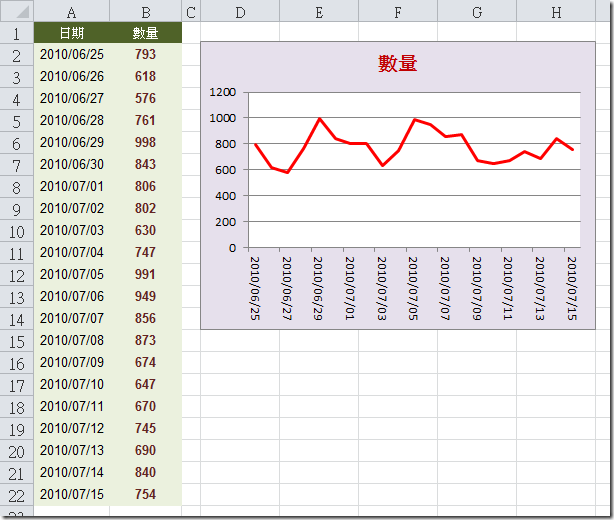Click quantity value 793
Viewport: 614px width, 520px height.
coord(145,54)
